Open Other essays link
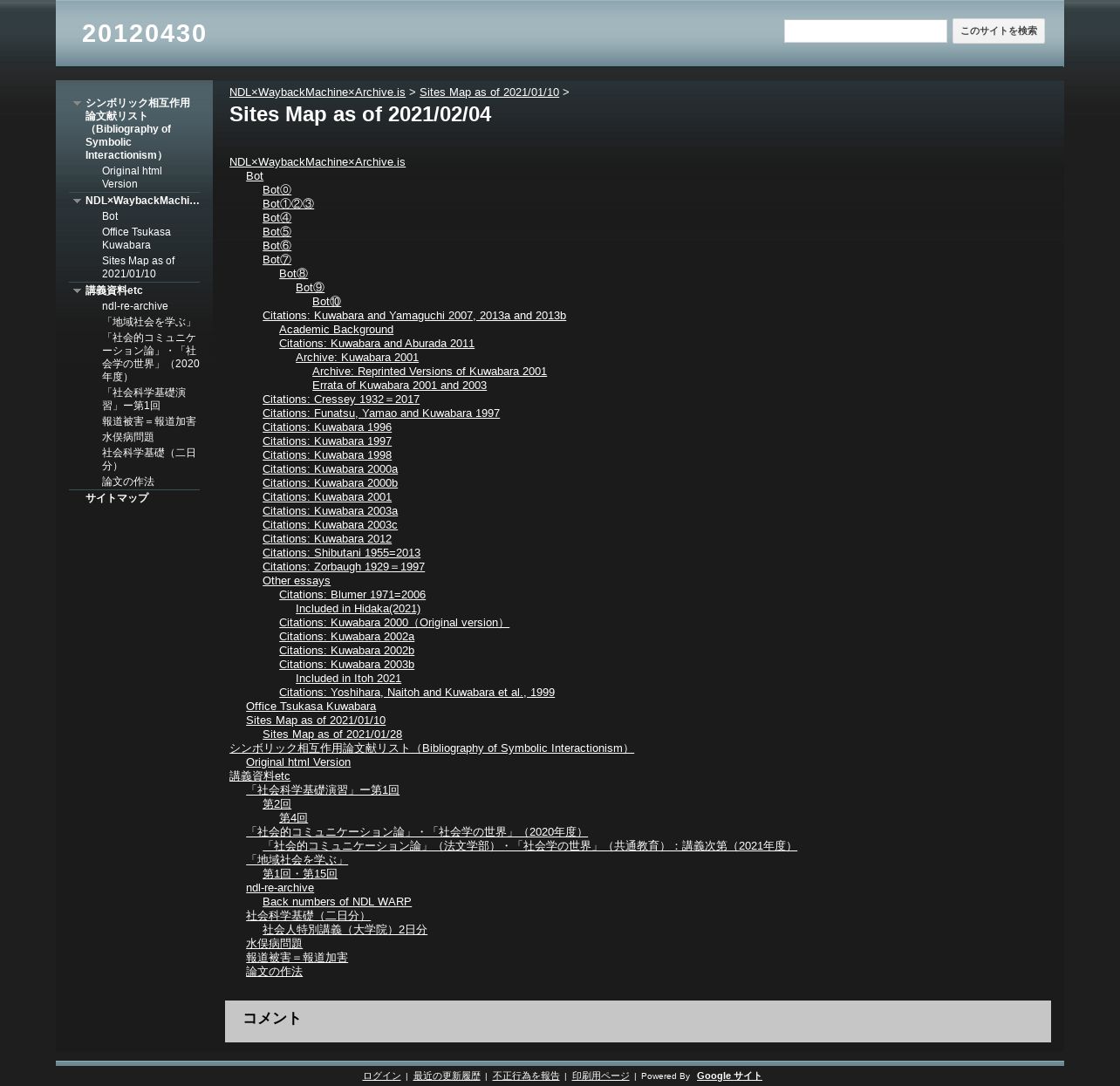Image resolution: width=1120 pixels, height=1086 pixels. point(297,580)
